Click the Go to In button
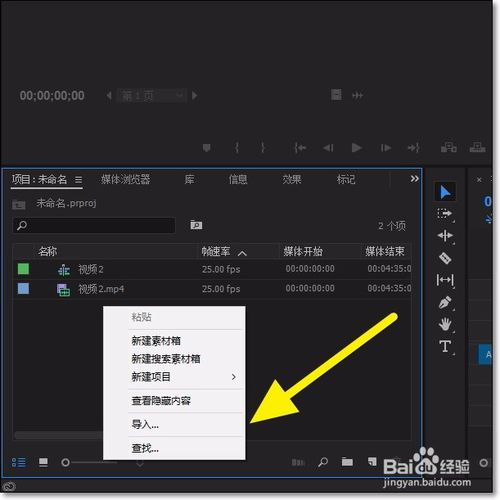Screen dimensions: 500x500 (300, 148)
